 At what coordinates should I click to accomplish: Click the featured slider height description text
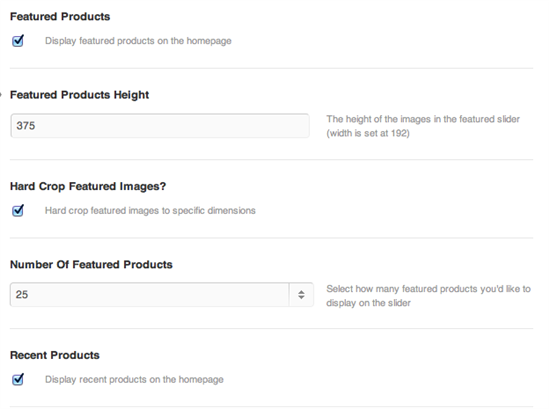tap(423, 126)
